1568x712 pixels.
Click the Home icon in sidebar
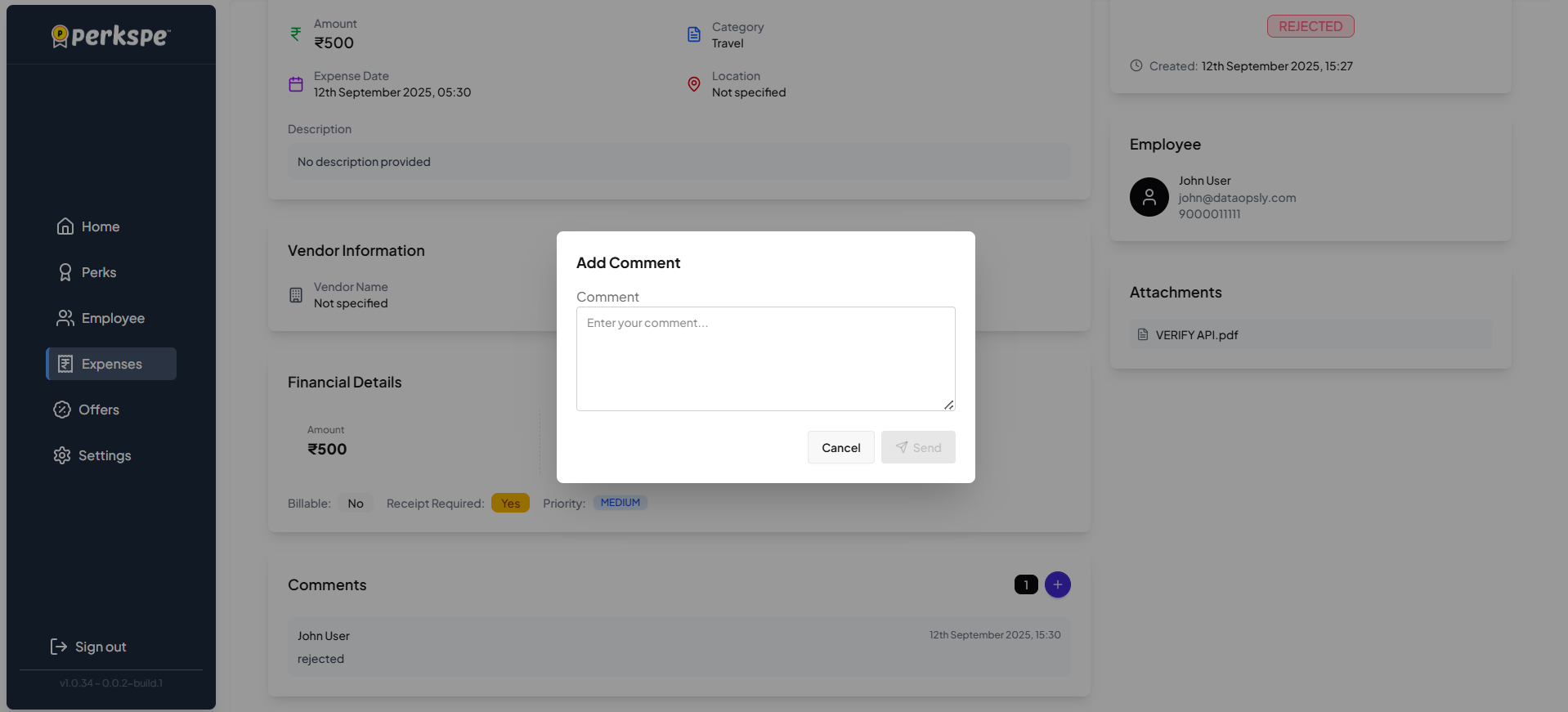click(x=65, y=226)
